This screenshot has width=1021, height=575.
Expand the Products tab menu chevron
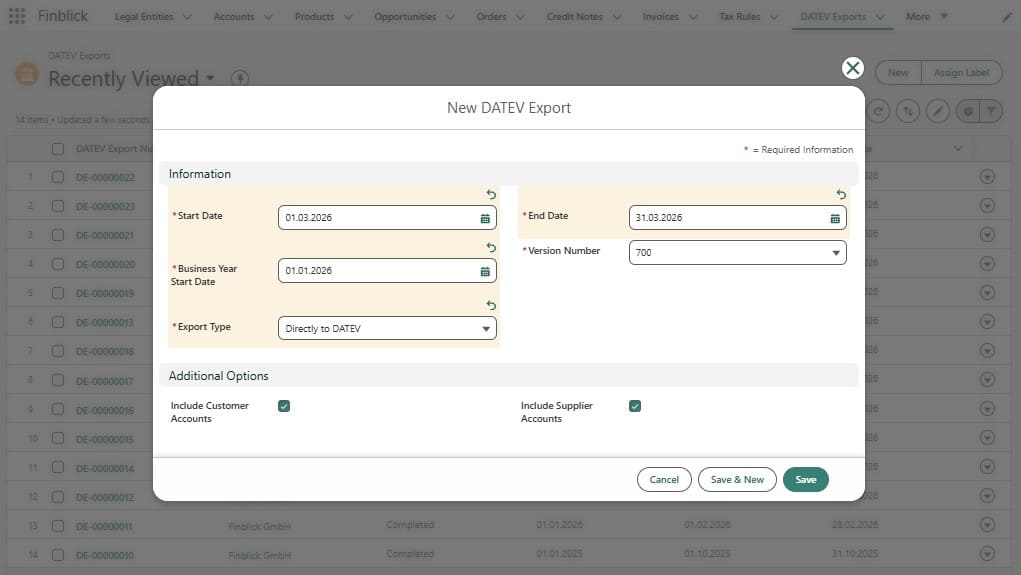point(348,17)
